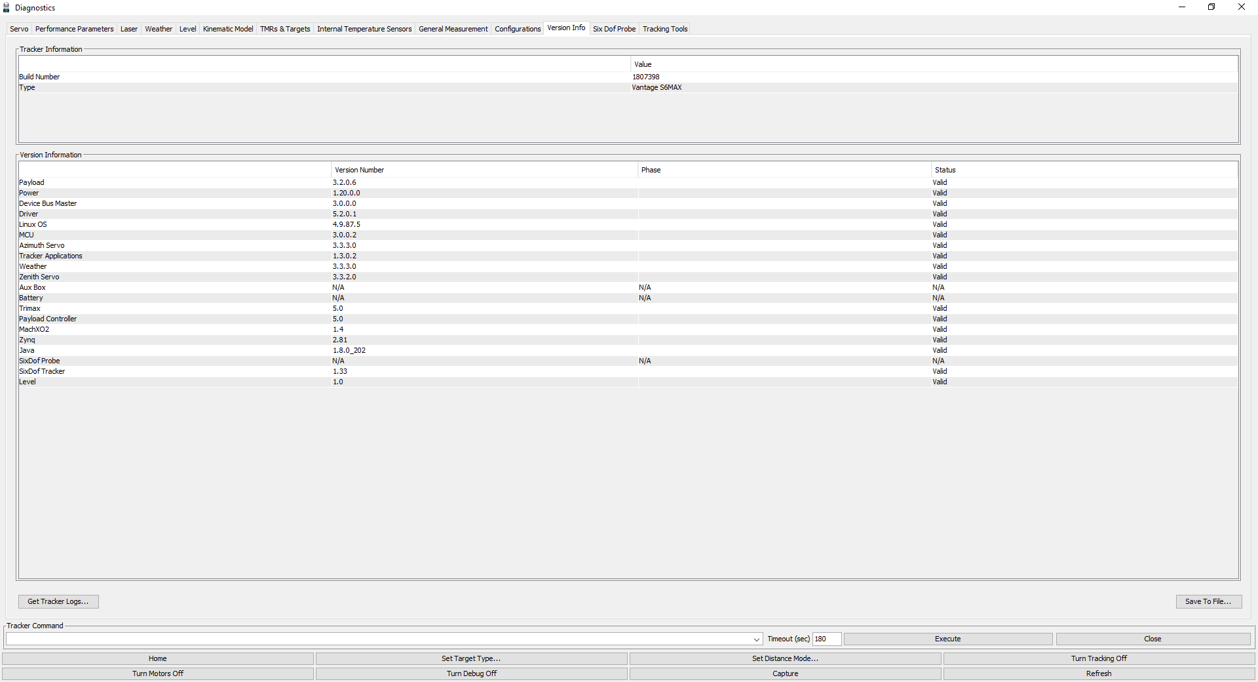The image size is (1258, 682).
Task: Switch to Performance Parameters tab
Action: (x=74, y=29)
